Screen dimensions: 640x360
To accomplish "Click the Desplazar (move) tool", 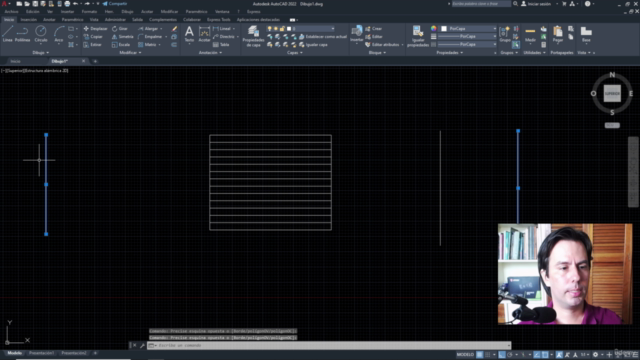I will [x=95, y=29].
